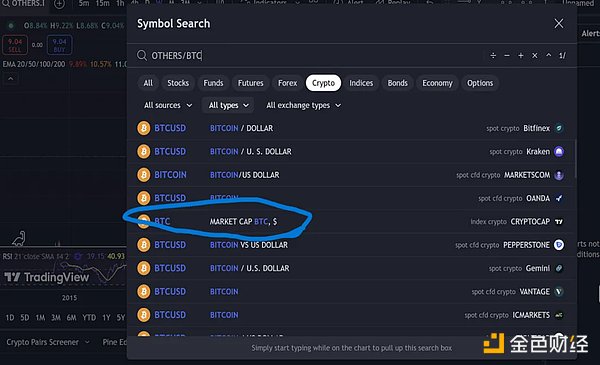
Task: Select the CRYPTOCAP Market Cap BTC result
Action: click(351, 222)
